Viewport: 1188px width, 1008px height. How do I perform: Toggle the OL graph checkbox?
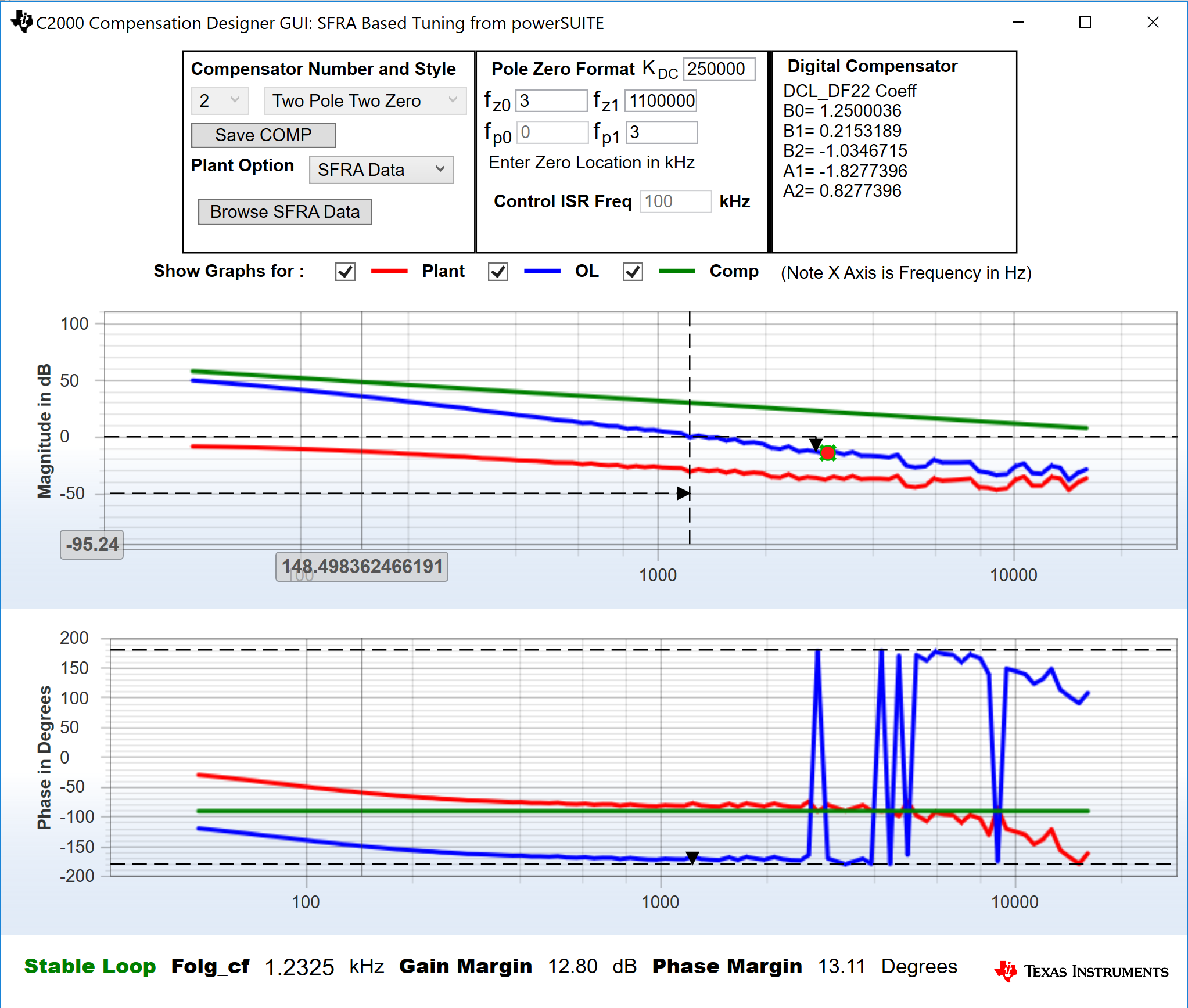coord(498,272)
